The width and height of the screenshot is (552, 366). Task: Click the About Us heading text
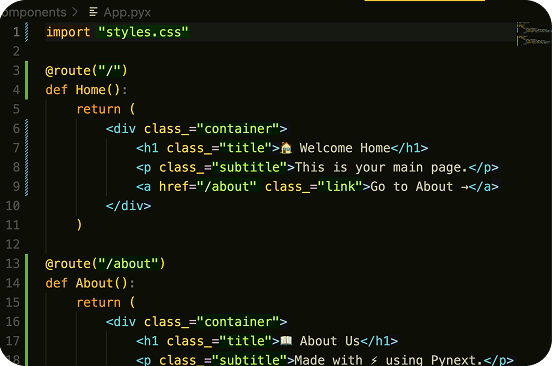(330, 341)
